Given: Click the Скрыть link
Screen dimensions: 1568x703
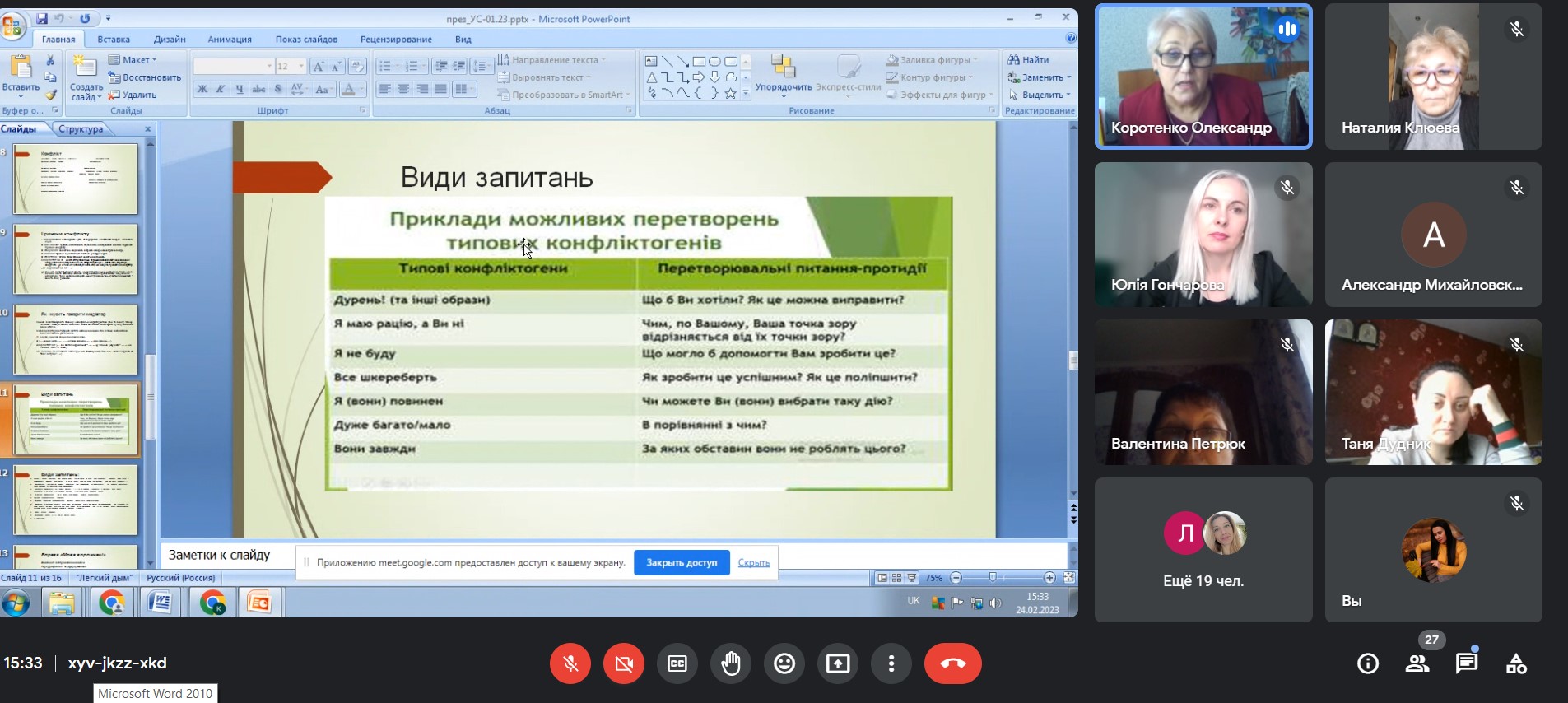Looking at the screenshot, I should click(x=754, y=563).
